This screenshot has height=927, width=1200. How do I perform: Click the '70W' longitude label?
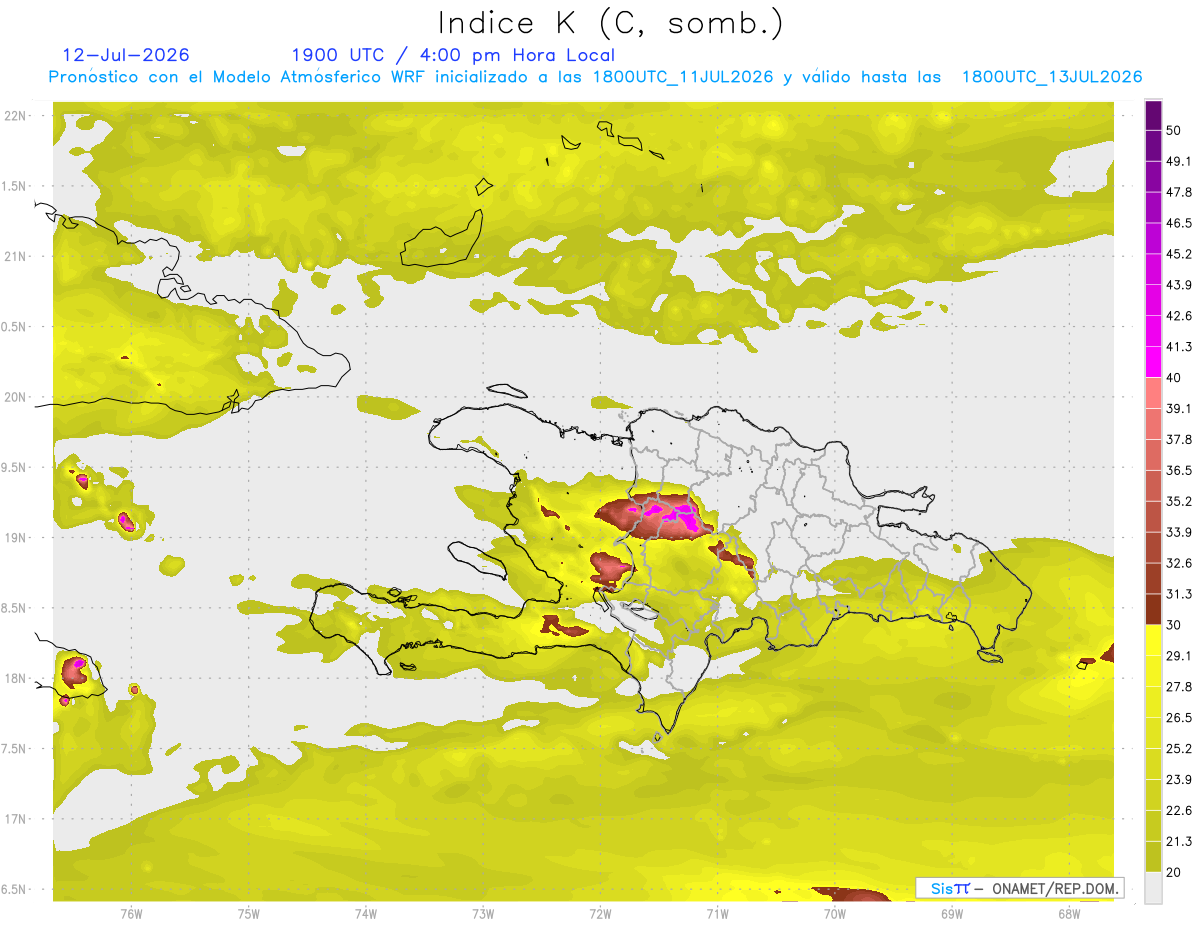tap(834, 914)
